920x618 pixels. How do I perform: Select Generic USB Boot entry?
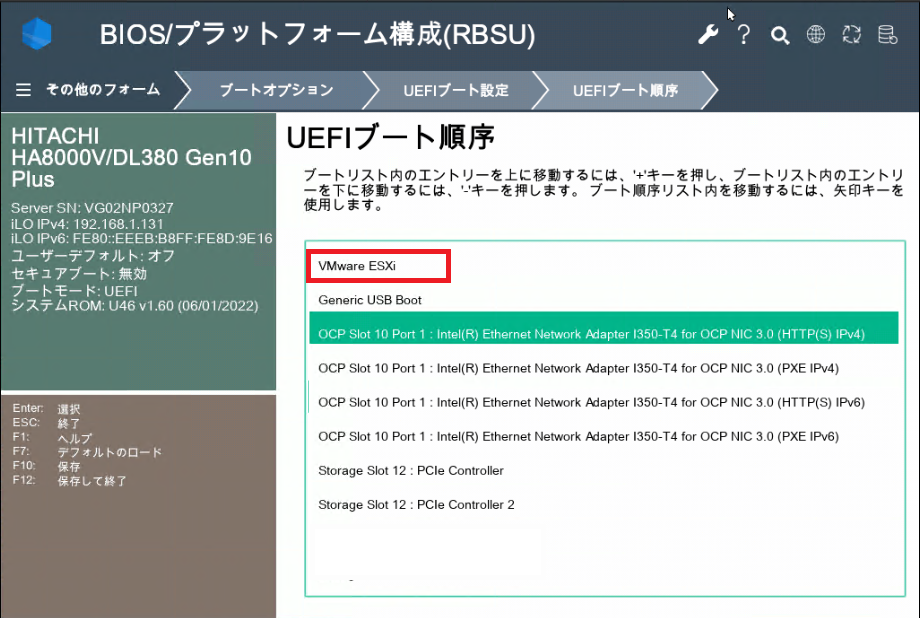pos(604,300)
